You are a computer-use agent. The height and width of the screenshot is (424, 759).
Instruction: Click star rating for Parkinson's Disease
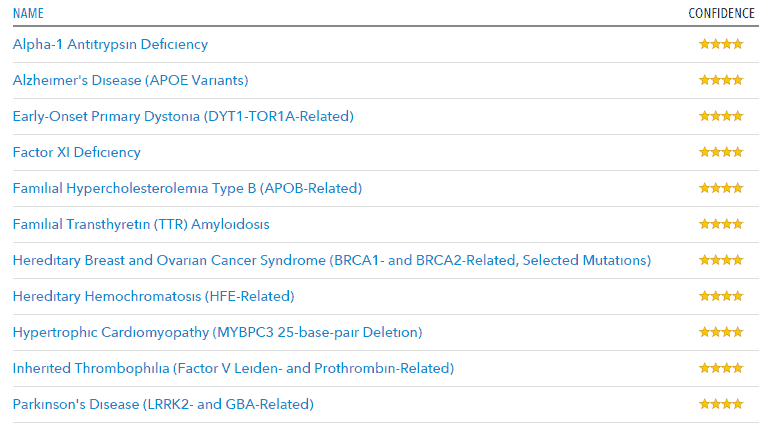(721, 404)
